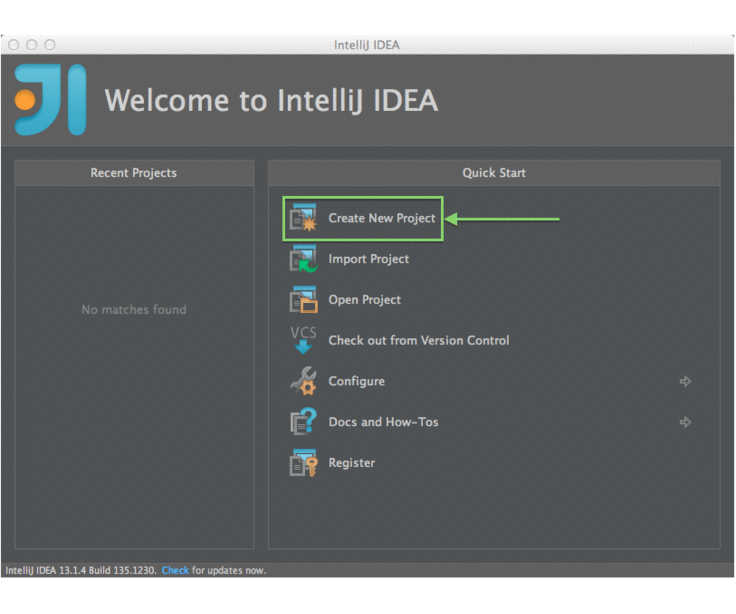Close the IntelliJ IDEA welcome window
This screenshot has width=736, height=614.
[14, 45]
